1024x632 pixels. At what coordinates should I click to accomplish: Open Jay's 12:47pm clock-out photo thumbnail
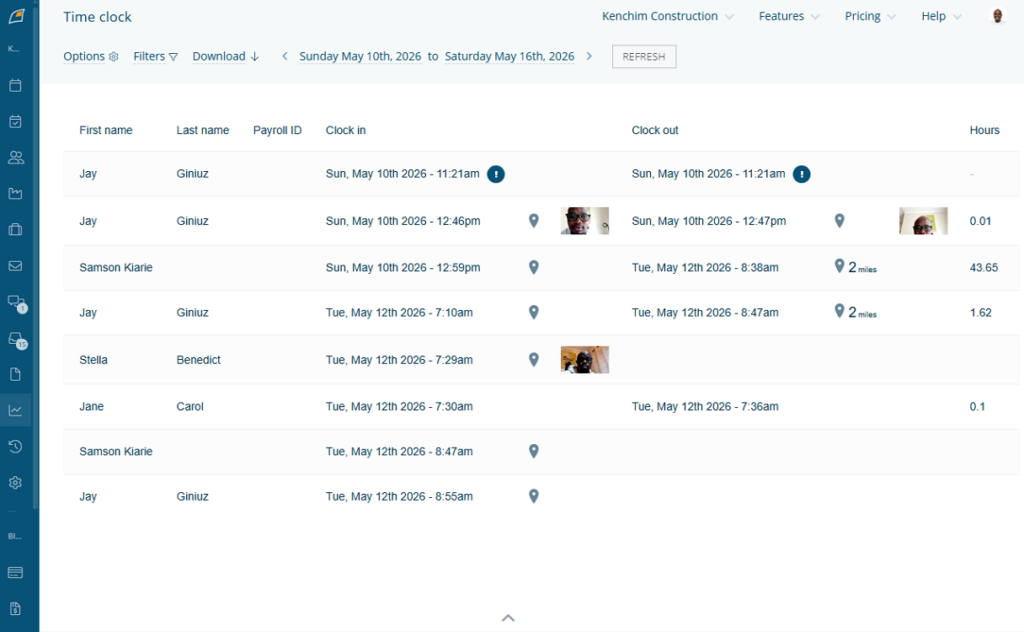point(923,221)
